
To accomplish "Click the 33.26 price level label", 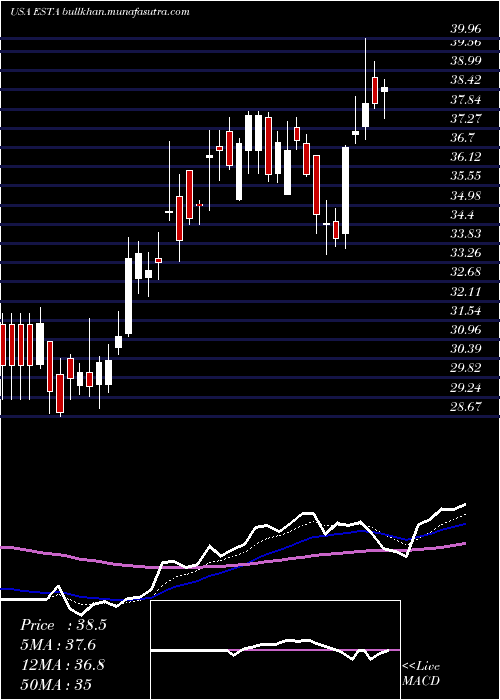I will click(x=465, y=253).
